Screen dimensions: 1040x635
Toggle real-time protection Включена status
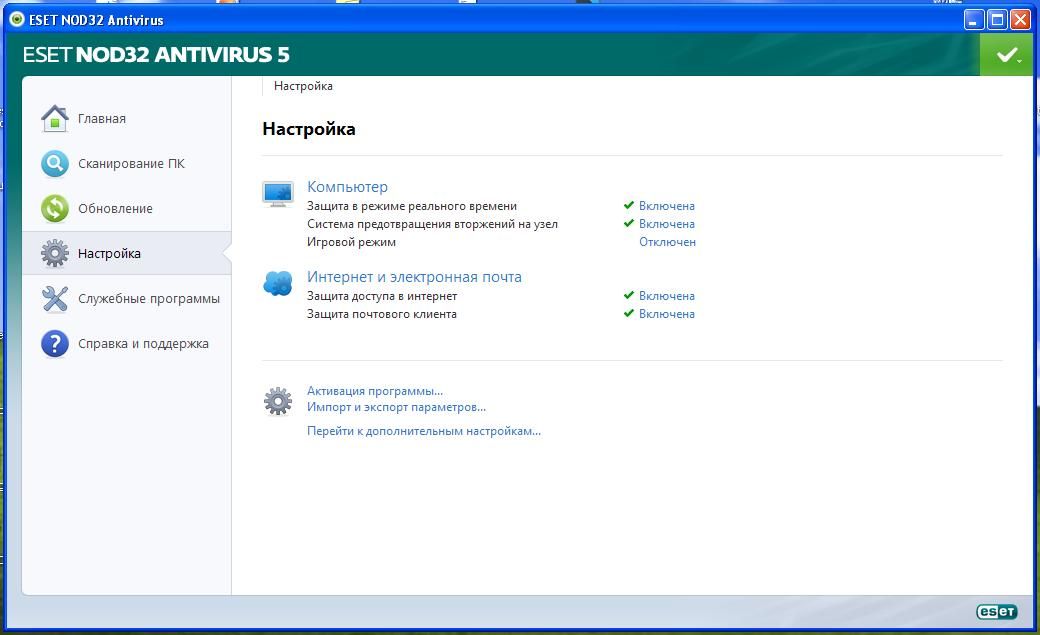tap(666, 206)
